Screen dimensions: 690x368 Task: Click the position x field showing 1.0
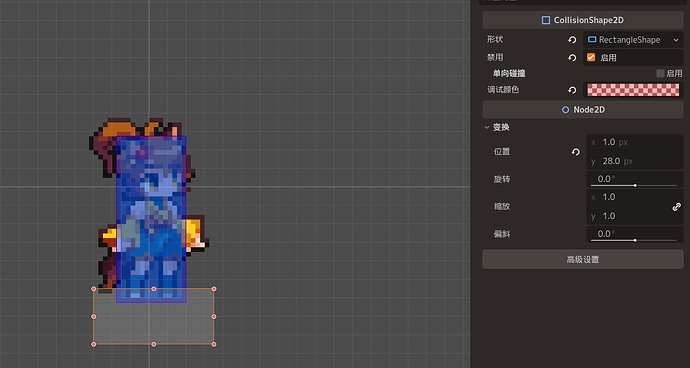click(635, 143)
